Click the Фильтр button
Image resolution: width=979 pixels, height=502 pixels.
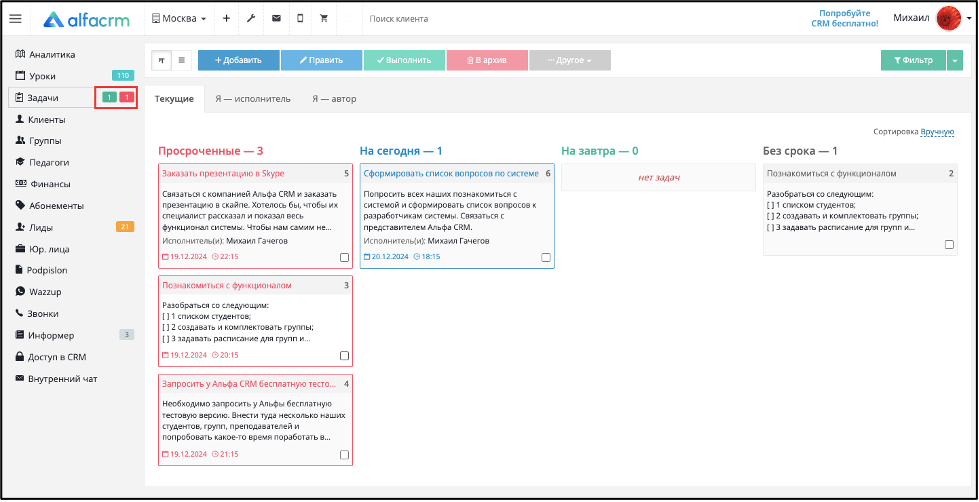coord(913,61)
